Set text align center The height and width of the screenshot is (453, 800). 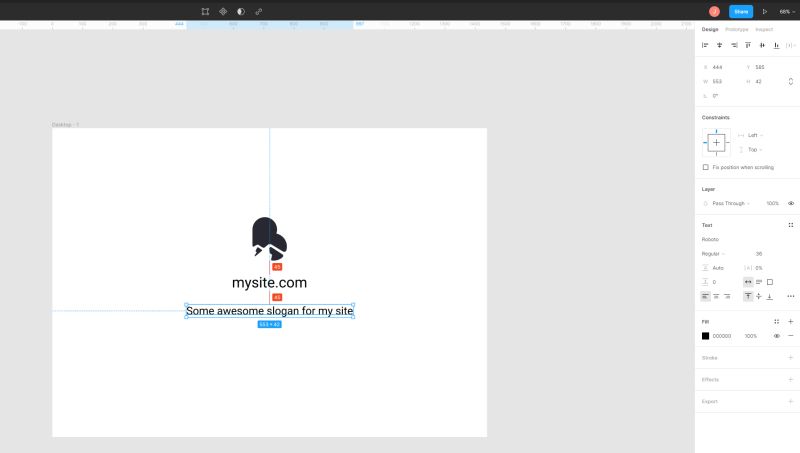(716, 296)
